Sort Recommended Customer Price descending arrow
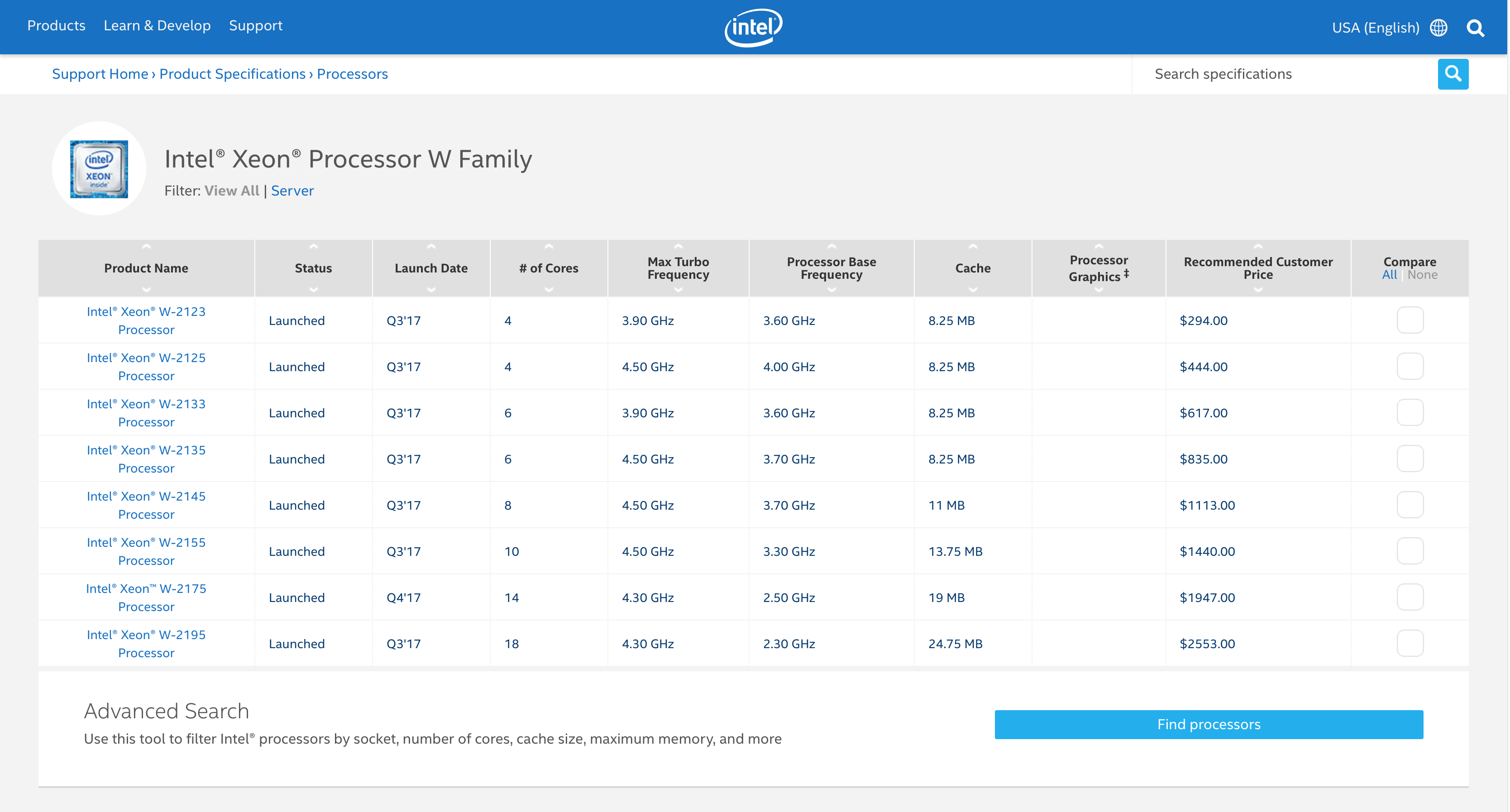The image size is (1510, 812). [1258, 290]
